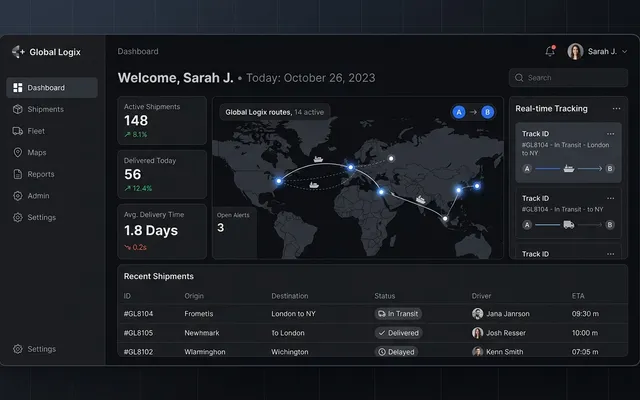This screenshot has width=640, height=400.
Task: Sort by Destination column header
Action: click(x=290, y=296)
